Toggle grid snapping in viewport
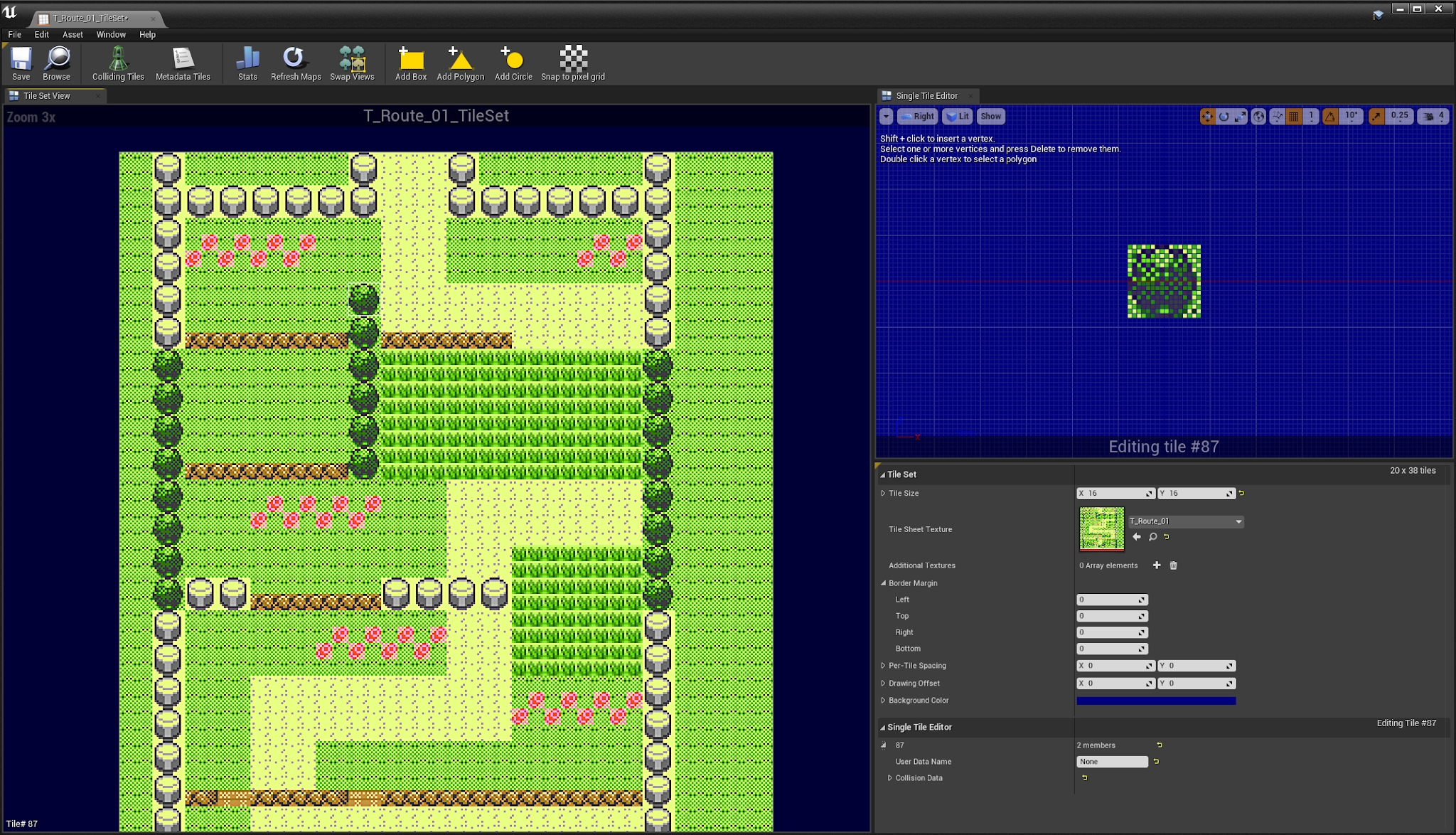 tap(1294, 117)
